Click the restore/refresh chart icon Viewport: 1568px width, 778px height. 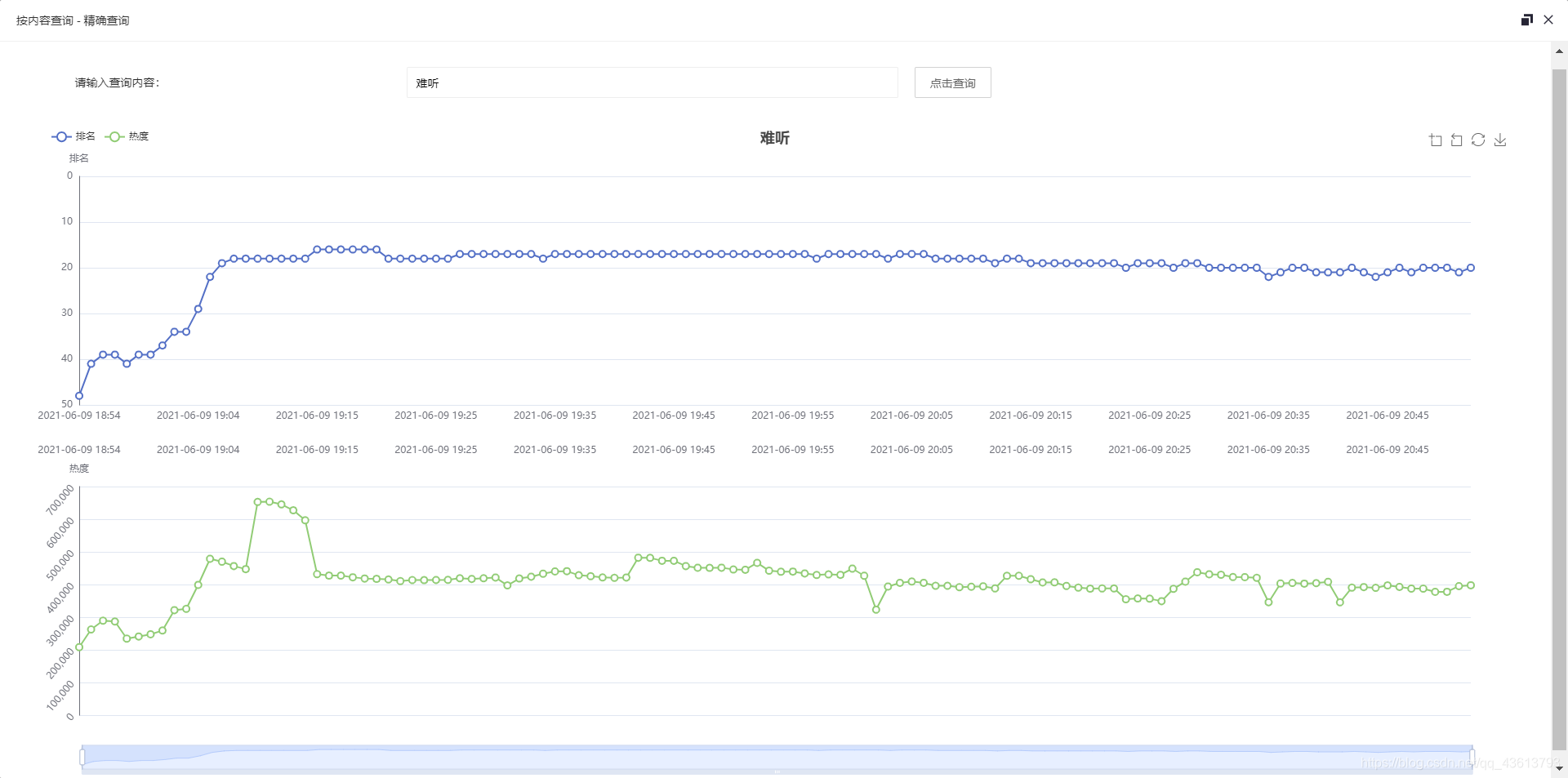pyautogui.click(x=1478, y=140)
